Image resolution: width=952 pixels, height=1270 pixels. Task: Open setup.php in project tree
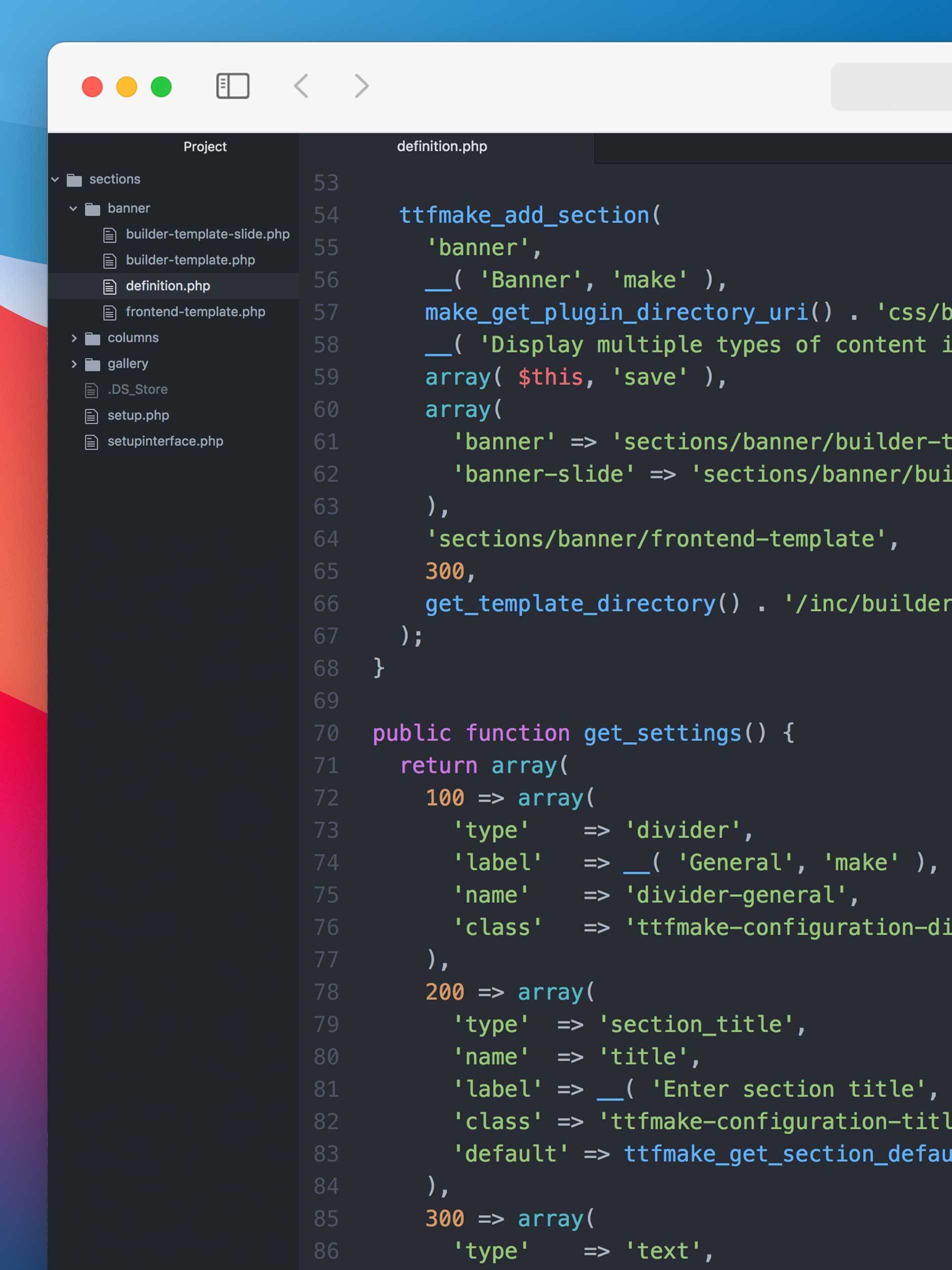point(138,415)
